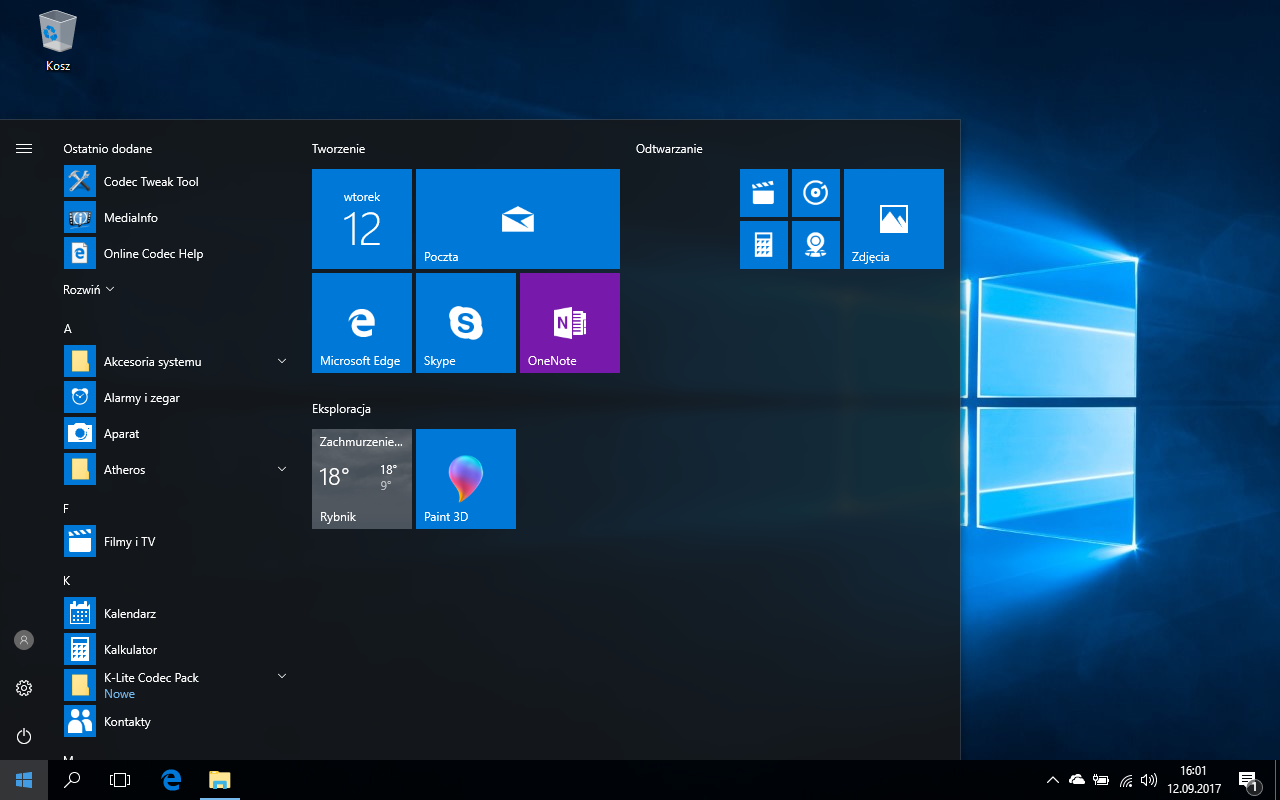The image size is (1280, 800).
Task: Open the Skype tile
Action: click(465, 323)
